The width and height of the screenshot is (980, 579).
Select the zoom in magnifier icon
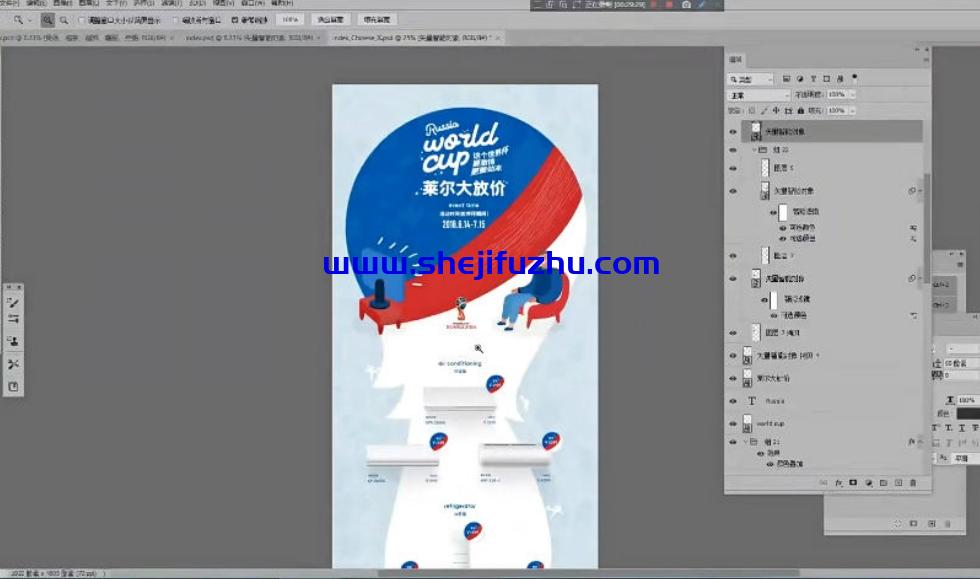(47, 19)
